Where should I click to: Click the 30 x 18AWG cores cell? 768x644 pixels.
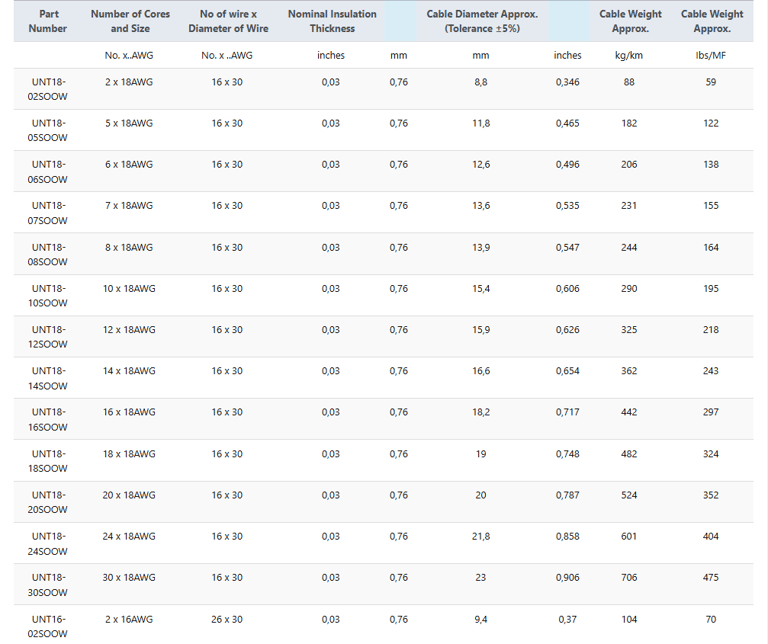130,577
